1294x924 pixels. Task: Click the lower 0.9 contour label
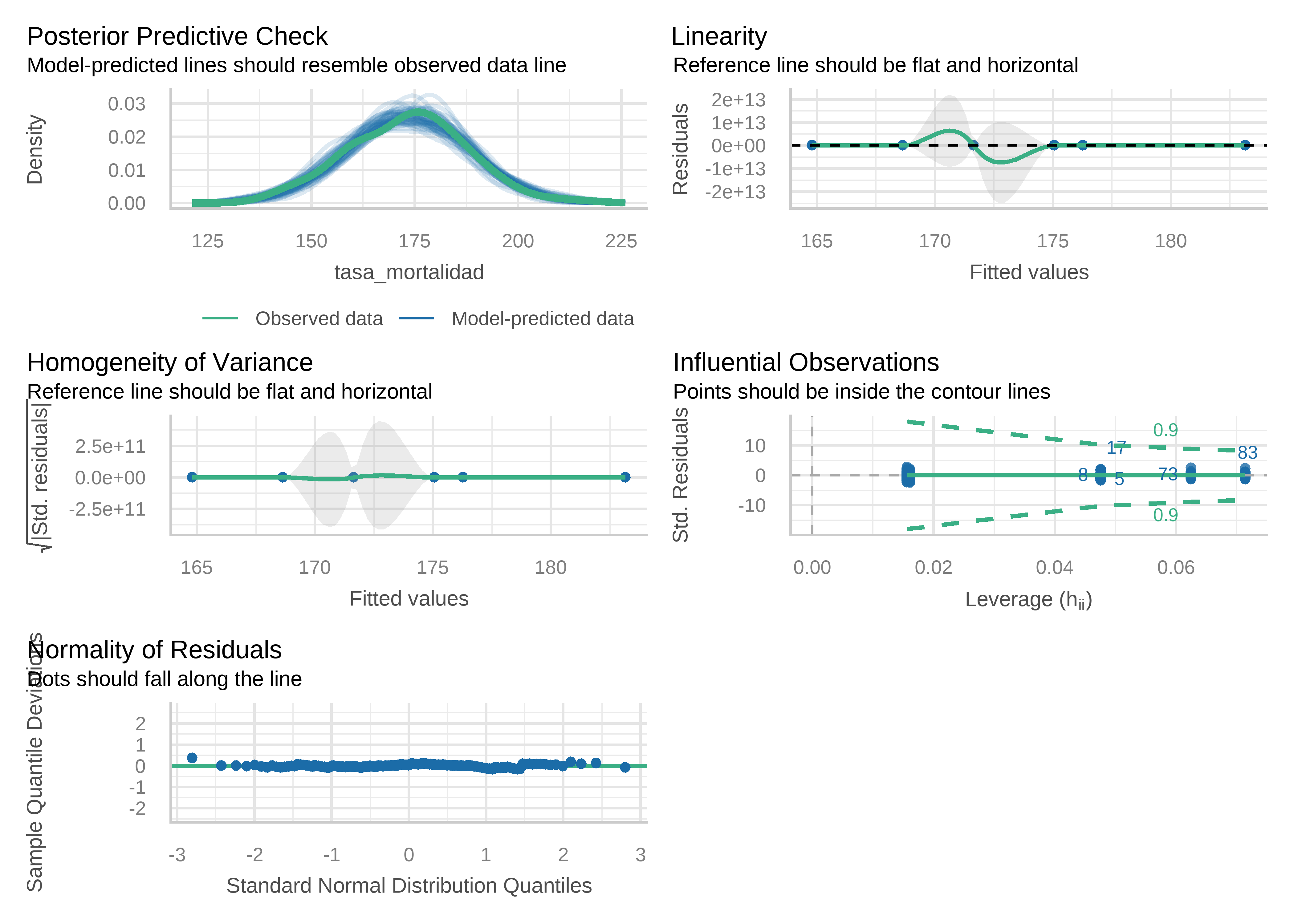(1165, 516)
